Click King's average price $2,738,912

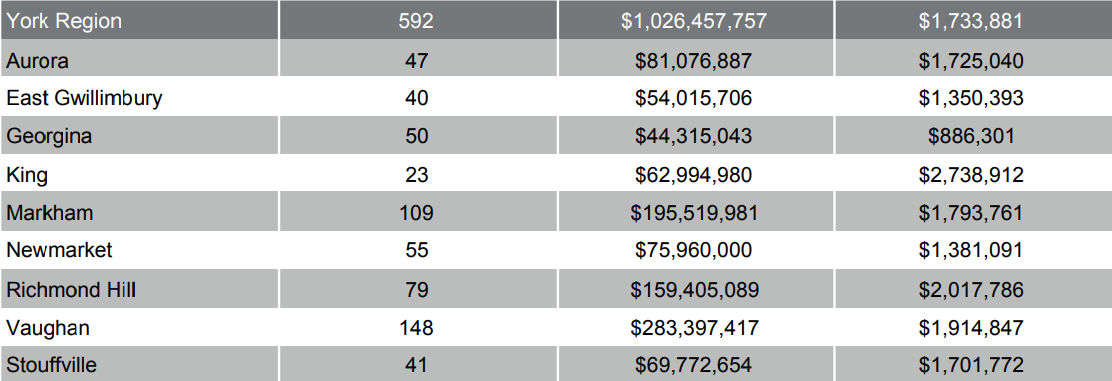971,174
